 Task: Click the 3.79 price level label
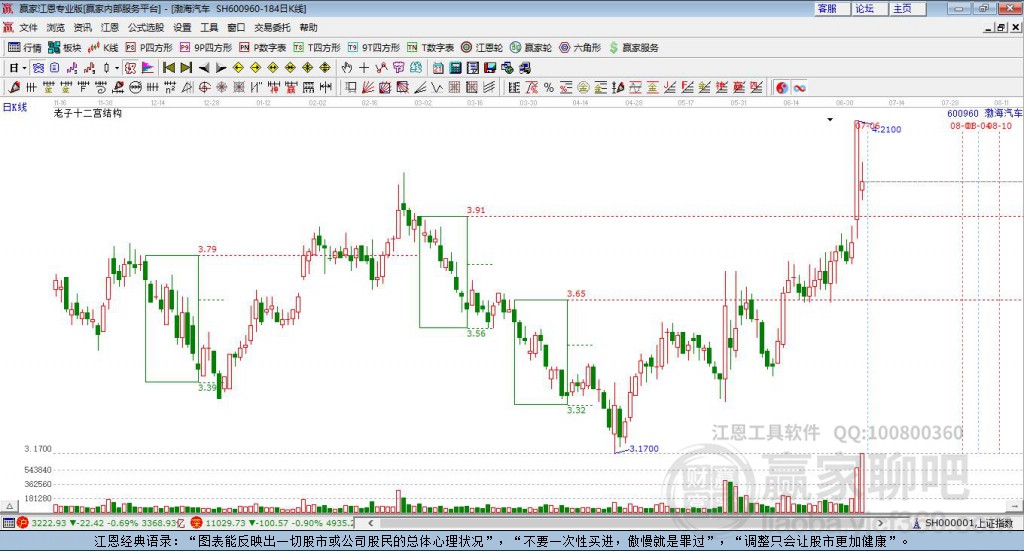[x=207, y=249]
